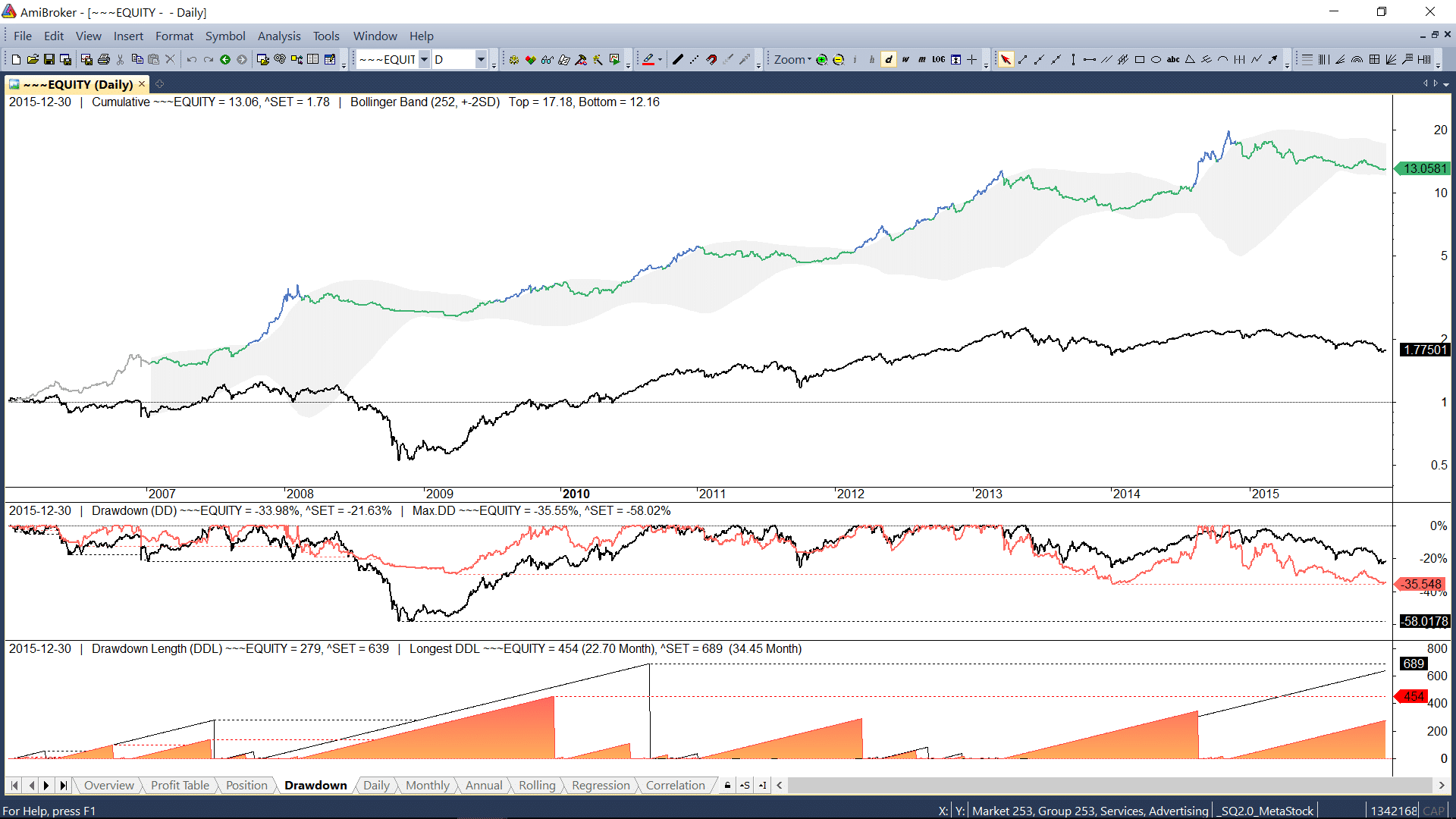The image size is (1456, 819).
Task: Switch to the Monthly sheet tab
Action: (427, 785)
